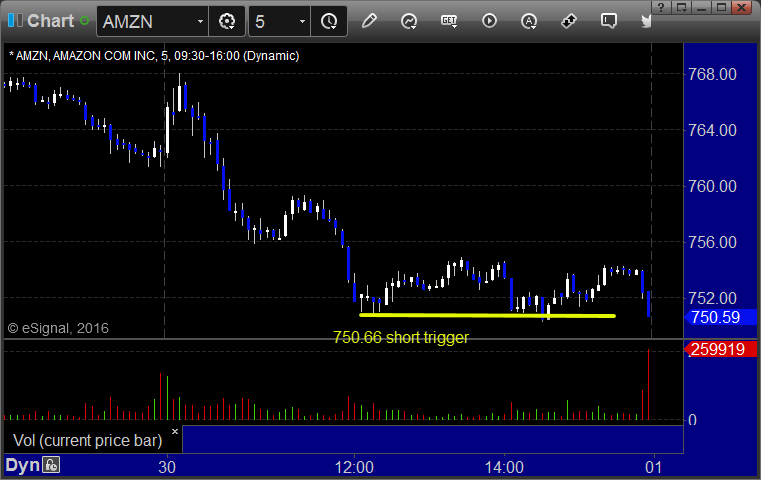Click the 30 date label on time axis
761x480 pixels.
[167, 467]
